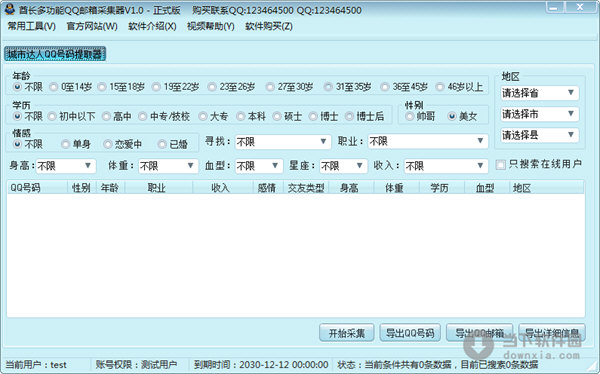
Task: Open the 常用工具(V) menu
Action: (x=31, y=26)
